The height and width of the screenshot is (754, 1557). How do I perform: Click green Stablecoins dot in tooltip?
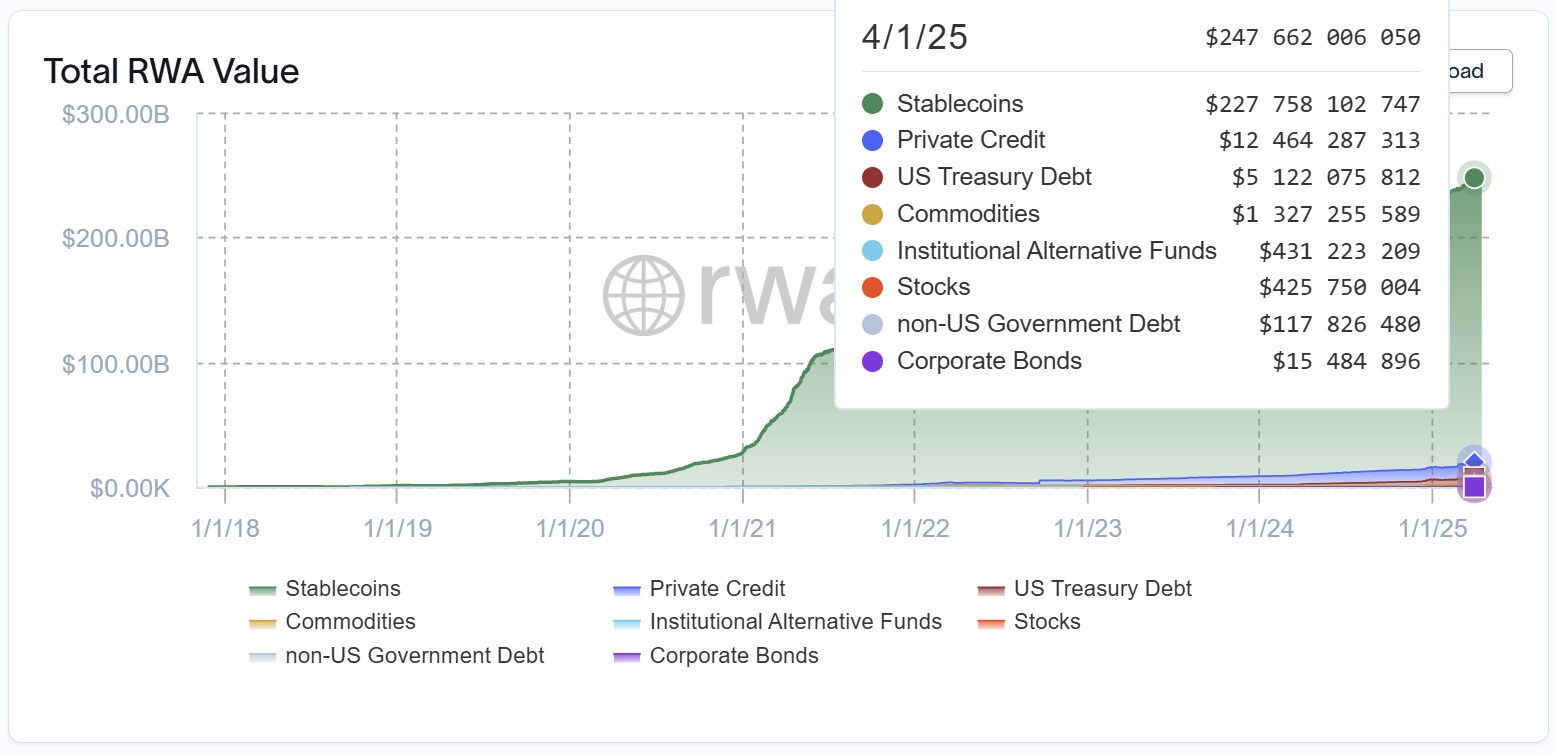coord(873,103)
